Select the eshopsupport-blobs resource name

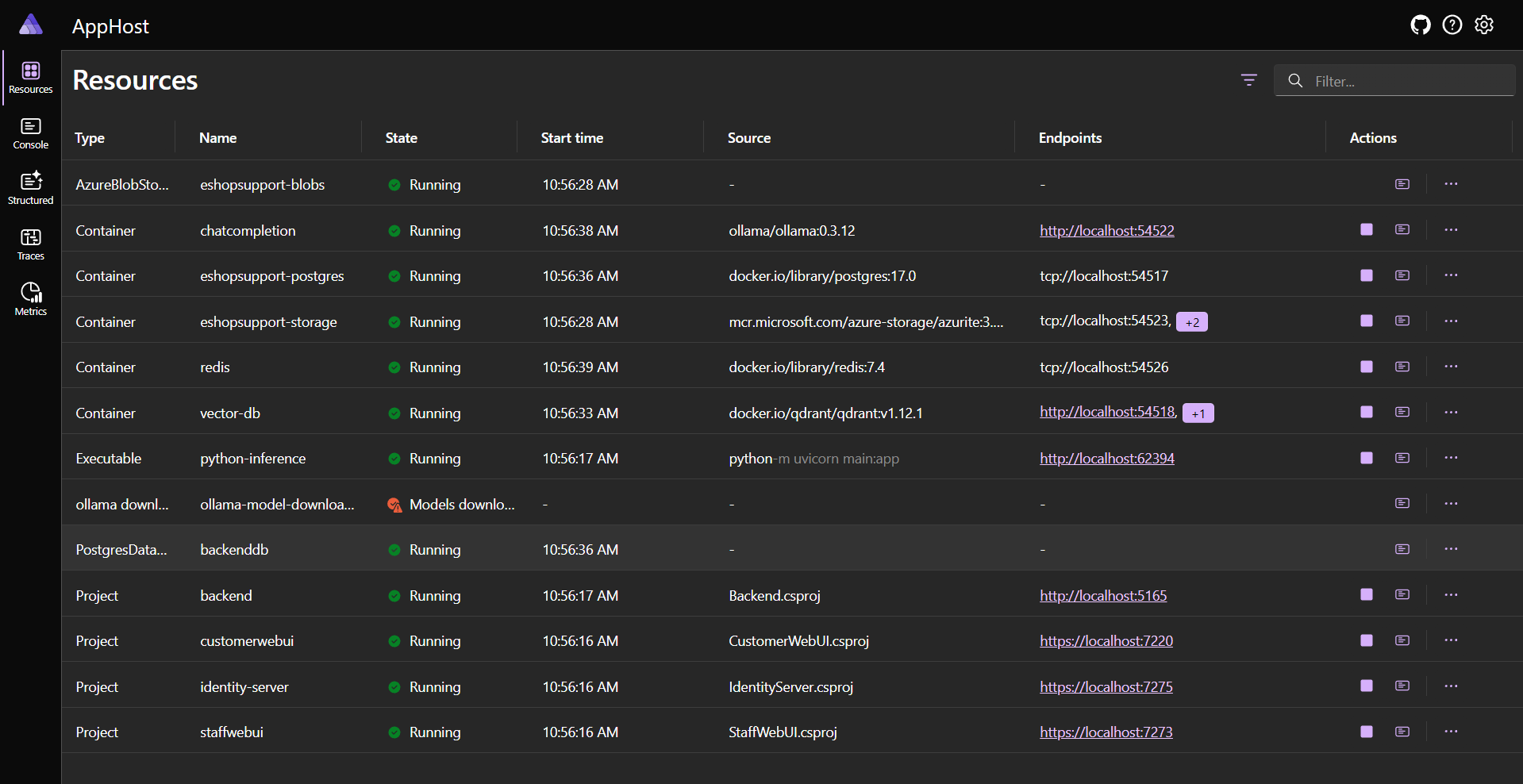pos(262,185)
